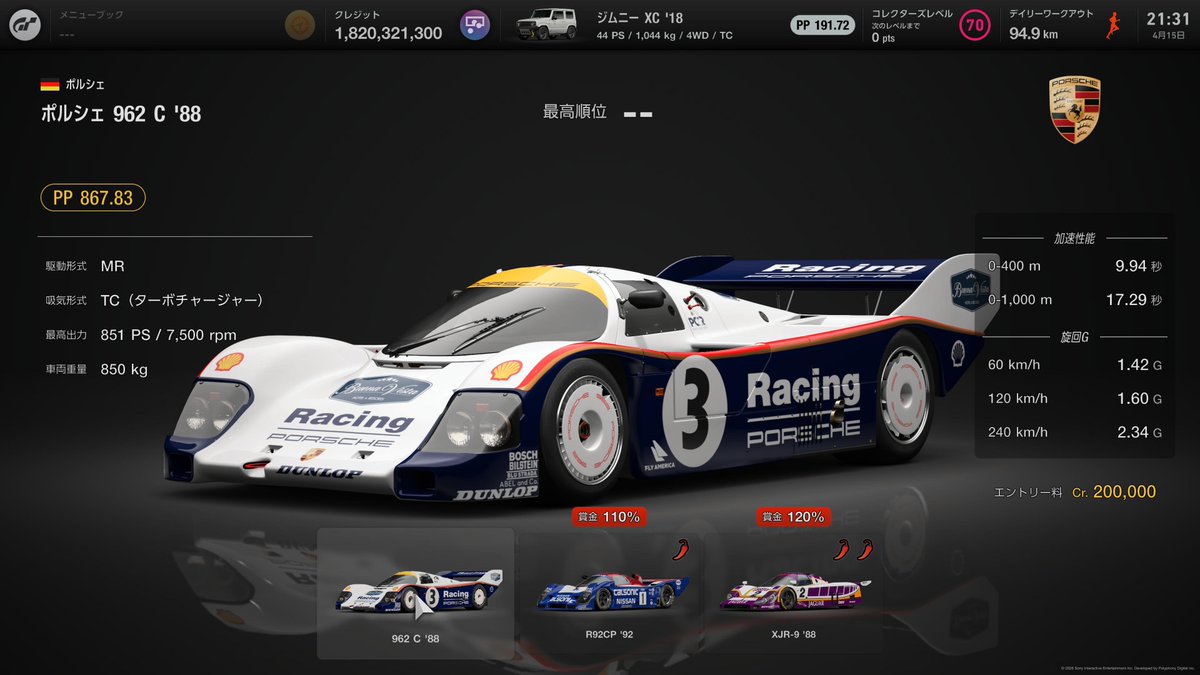Click the 240 km/h 2.34 G stat

click(1074, 431)
